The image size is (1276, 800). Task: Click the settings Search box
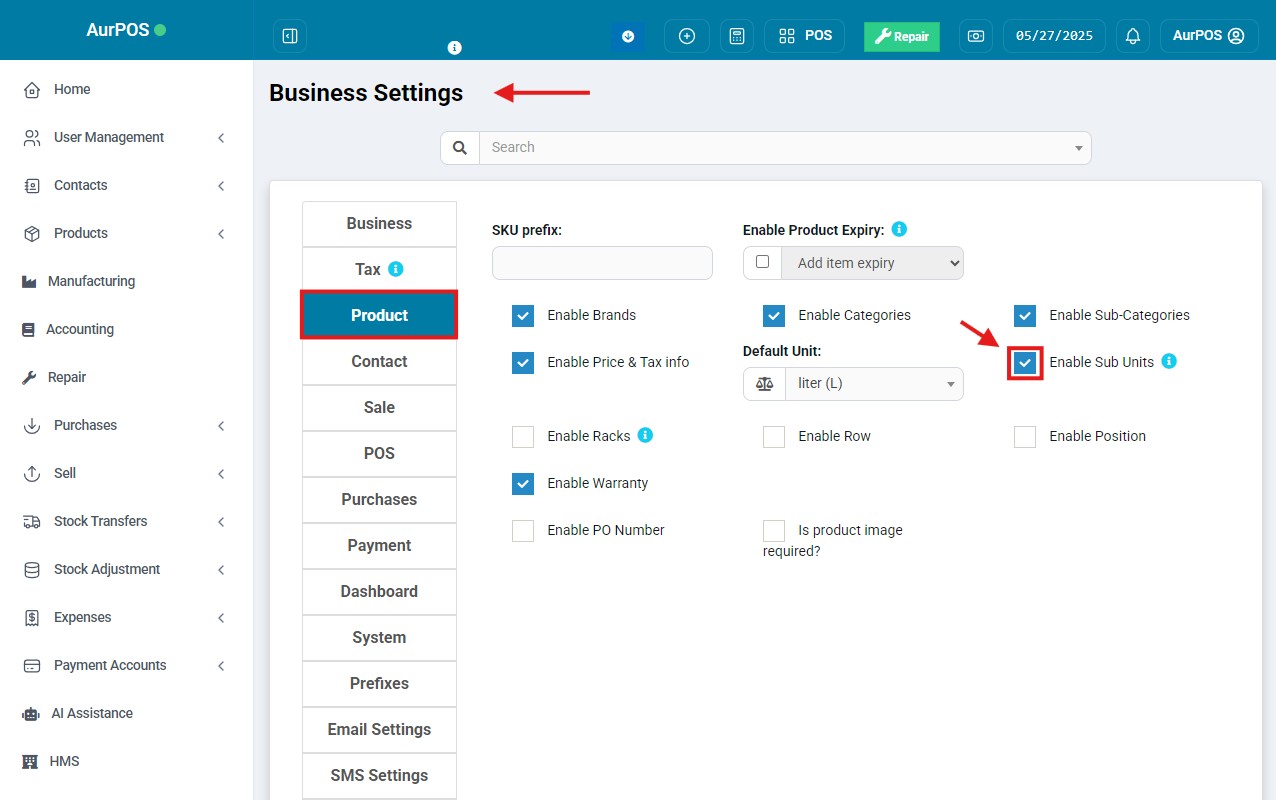click(785, 148)
